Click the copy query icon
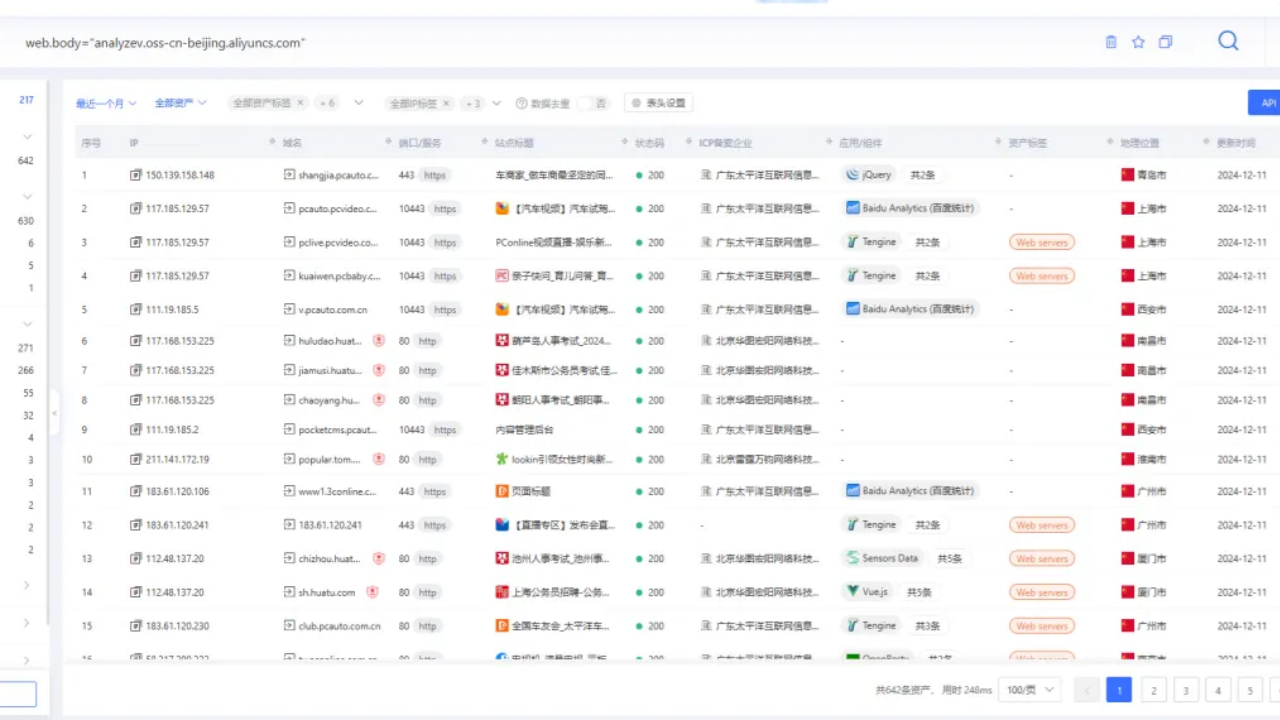Image resolution: width=1280 pixels, height=720 pixels. (x=1165, y=42)
